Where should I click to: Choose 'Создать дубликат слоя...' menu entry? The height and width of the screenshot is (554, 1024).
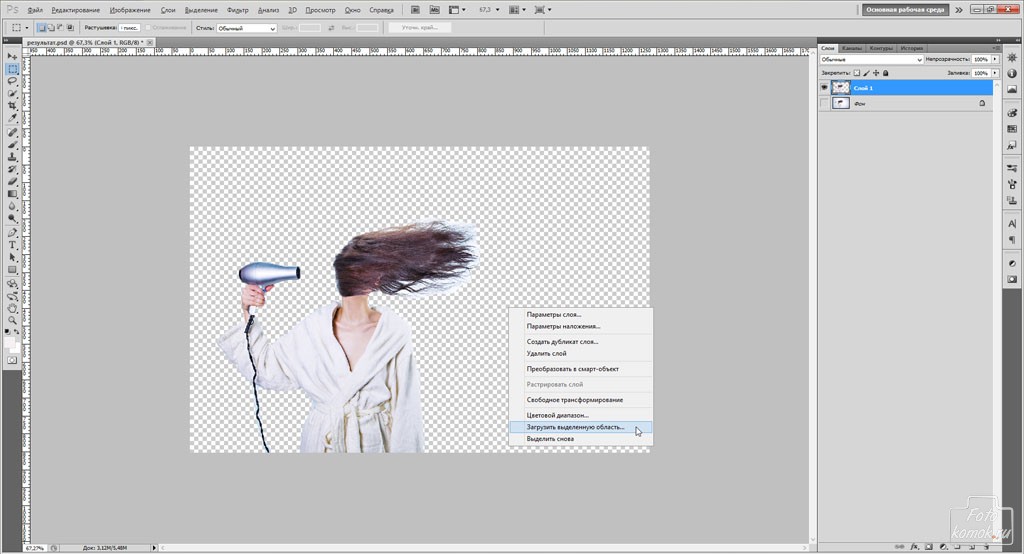click(x=562, y=342)
